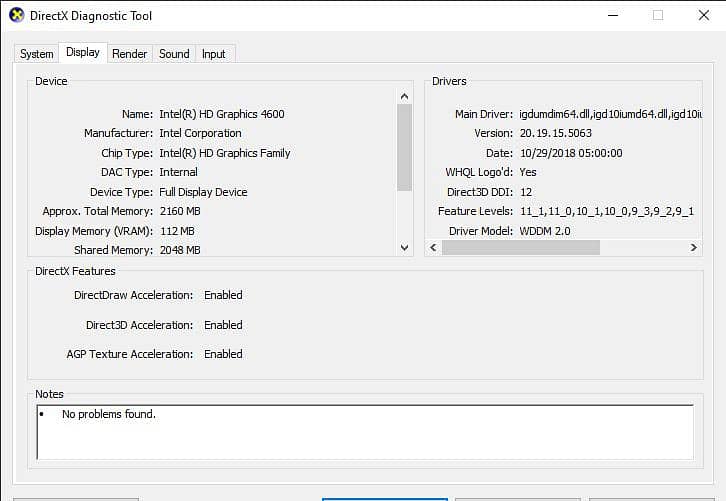The width and height of the screenshot is (726, 501).
Task: Select driver version '20.19.15.5063'
Action: [556, 133]
